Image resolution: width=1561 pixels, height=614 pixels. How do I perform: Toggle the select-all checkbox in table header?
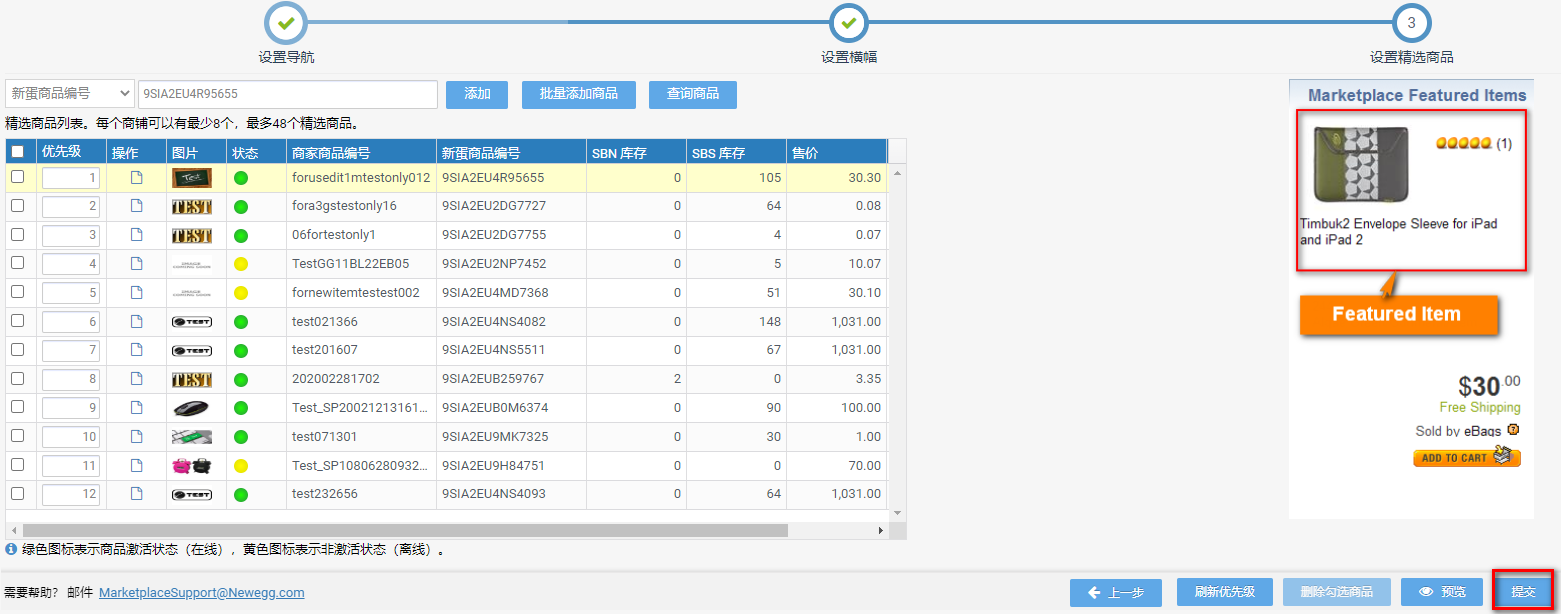18,152
